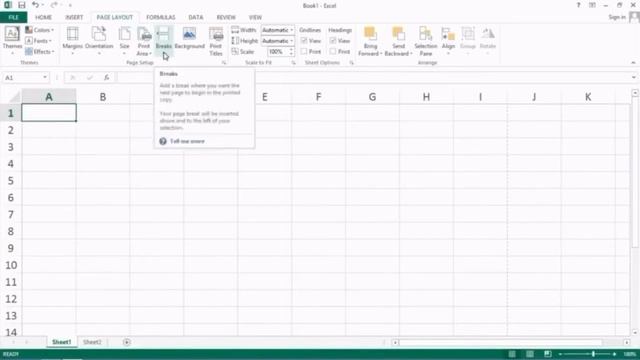Open the Orientation options
Screen dimensions: 640x360
[99, 40]
